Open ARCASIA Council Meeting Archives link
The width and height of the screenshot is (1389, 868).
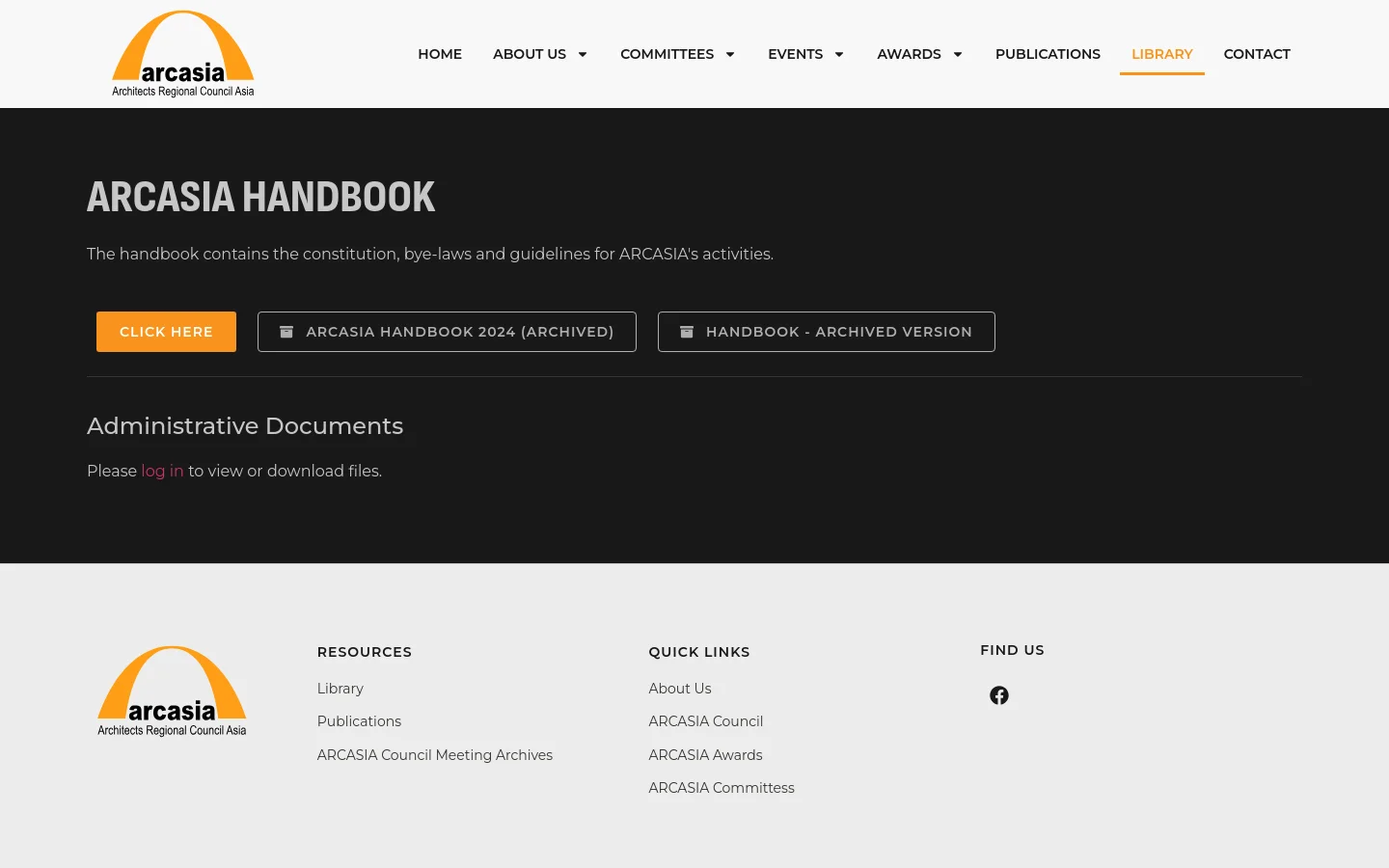click(435, 755)
